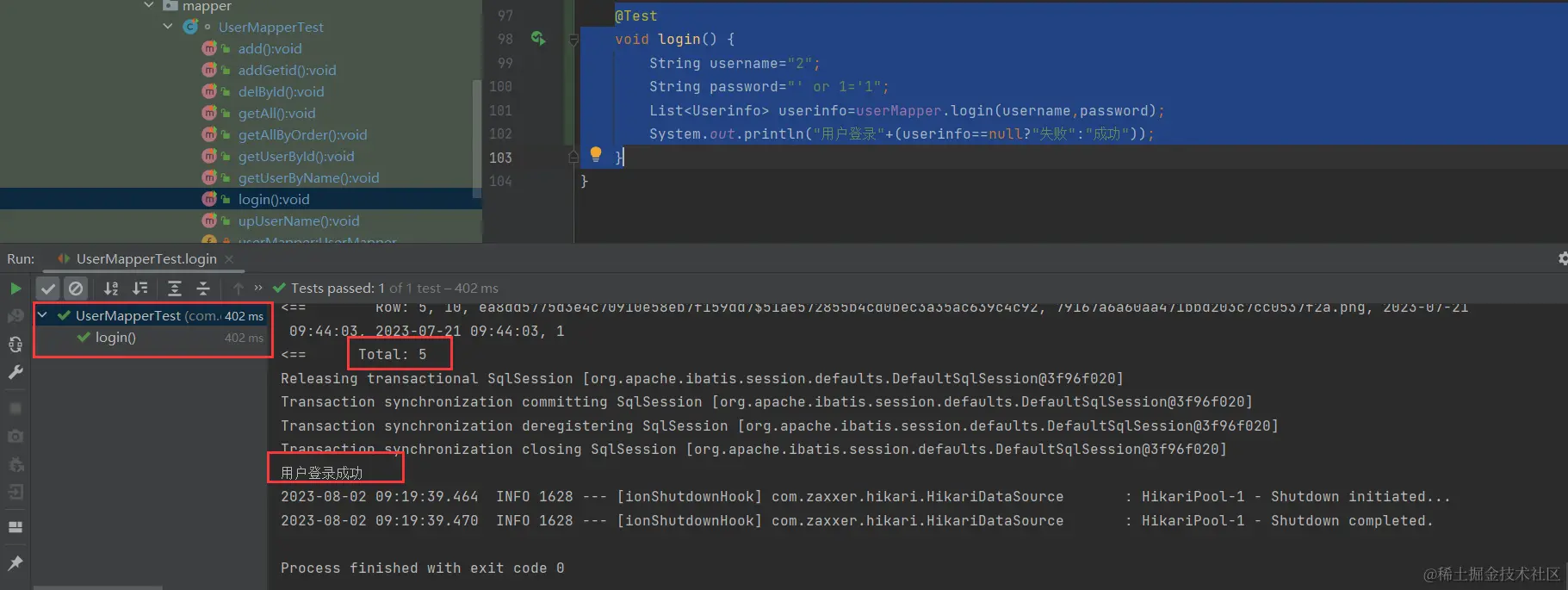1568x590 pixels.
Task: Select the login() test result entry
Action: point(115,338)
